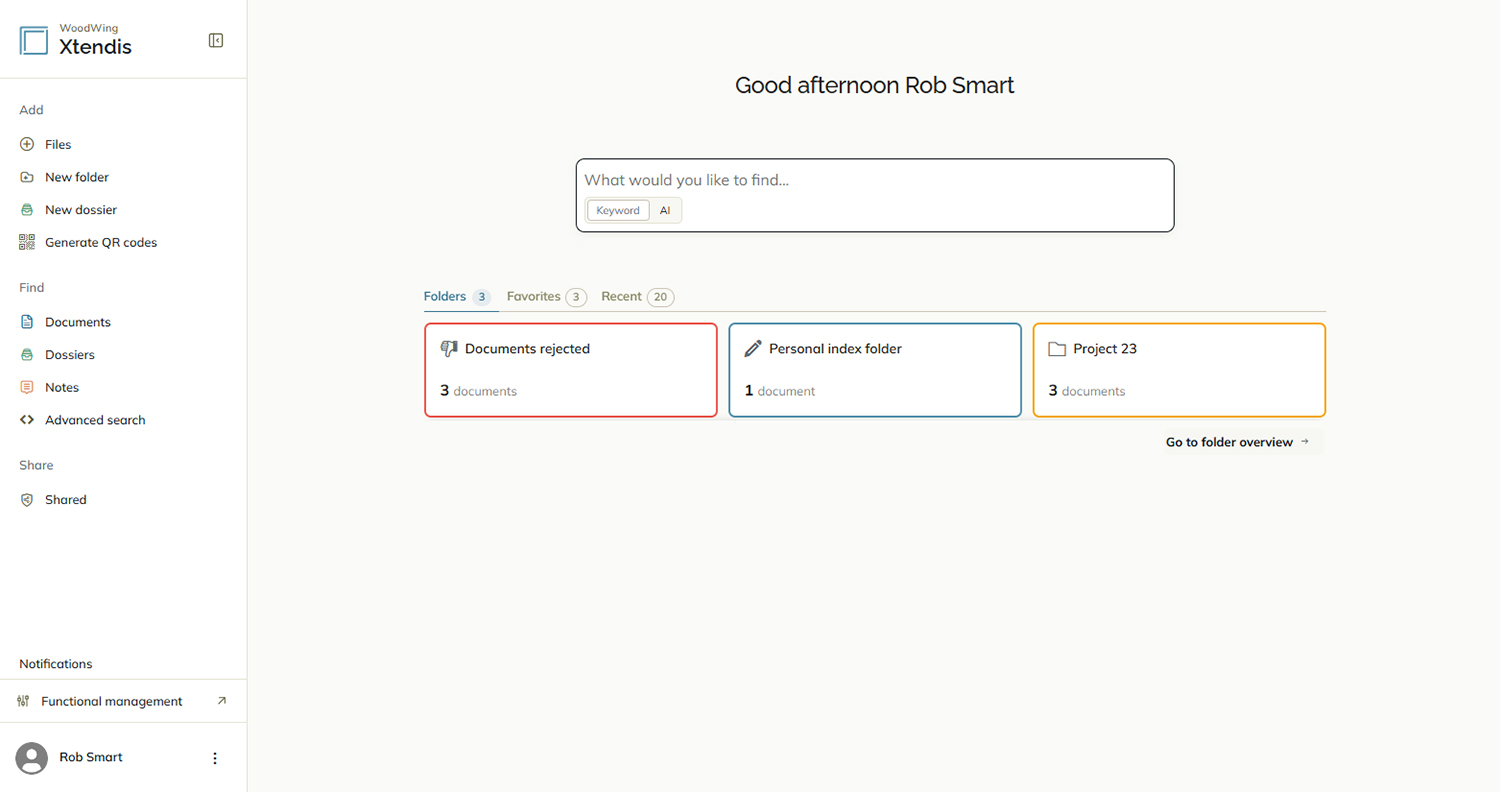Open Notes from the sidebar
Image resolution: width=1500 pixels, height=792 pixels.
(62, 387)
